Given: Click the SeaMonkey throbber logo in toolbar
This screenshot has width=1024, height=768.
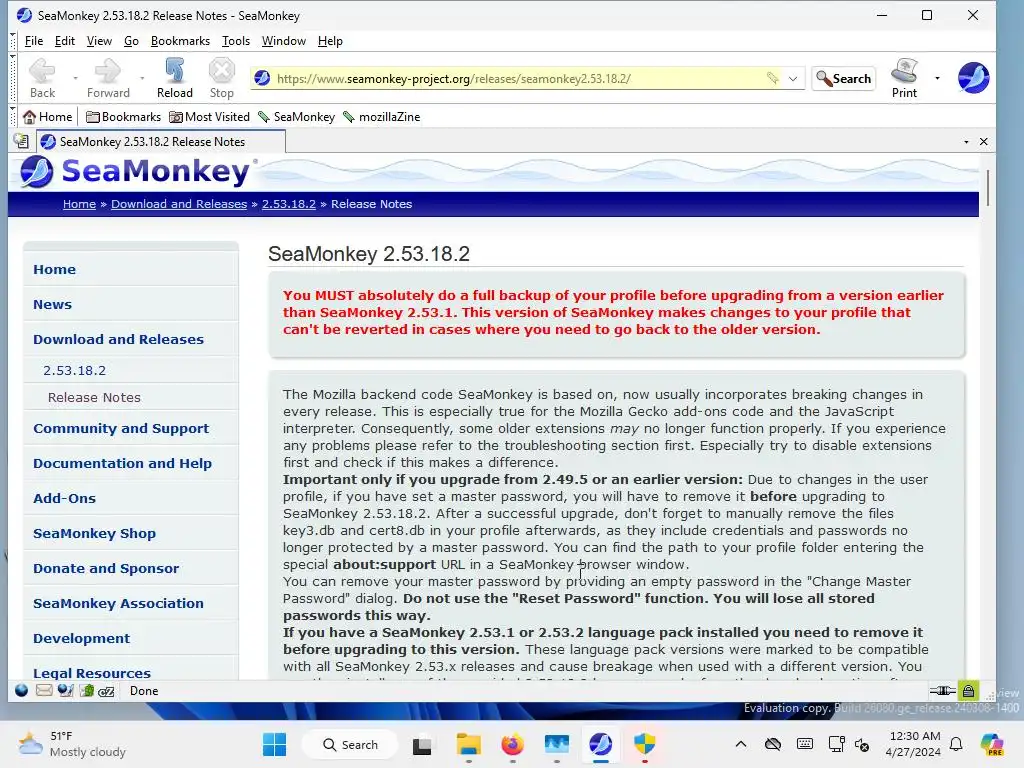Looking at the screenshot, I should pyautogui.click(x=973, y=78).
